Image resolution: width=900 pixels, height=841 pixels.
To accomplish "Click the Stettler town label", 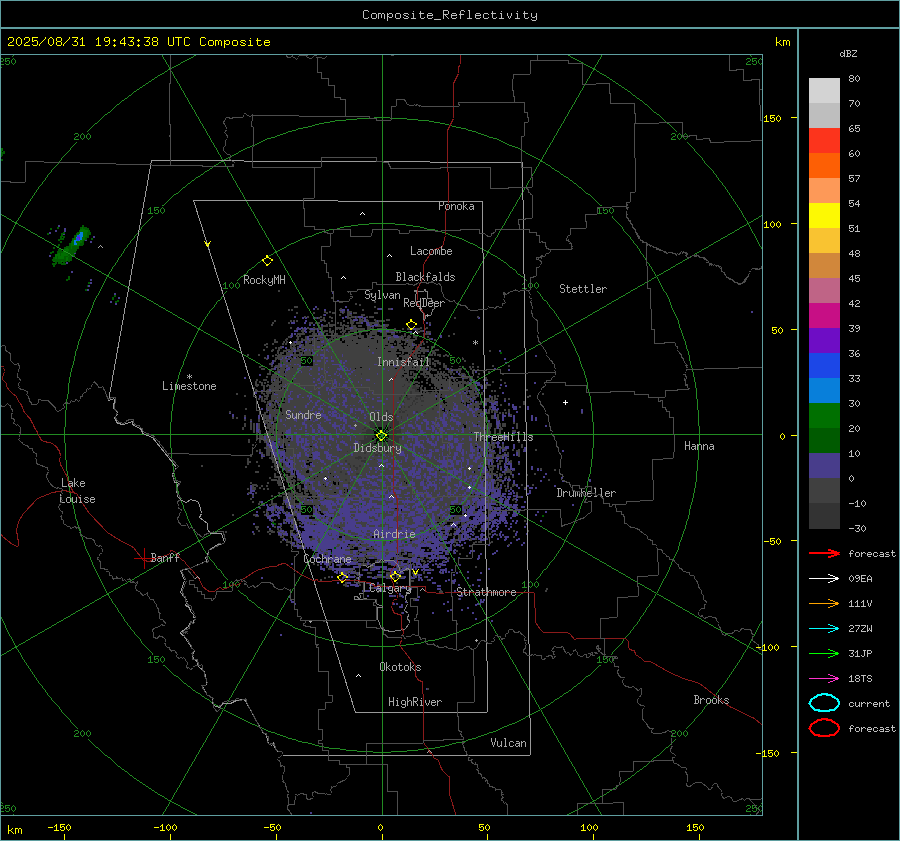I will 583,289.
